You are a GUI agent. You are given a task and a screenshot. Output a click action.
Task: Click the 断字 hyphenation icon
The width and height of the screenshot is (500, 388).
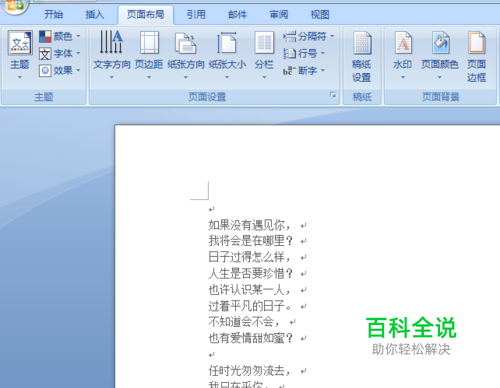pyautogui.click(x=289, y=71)
